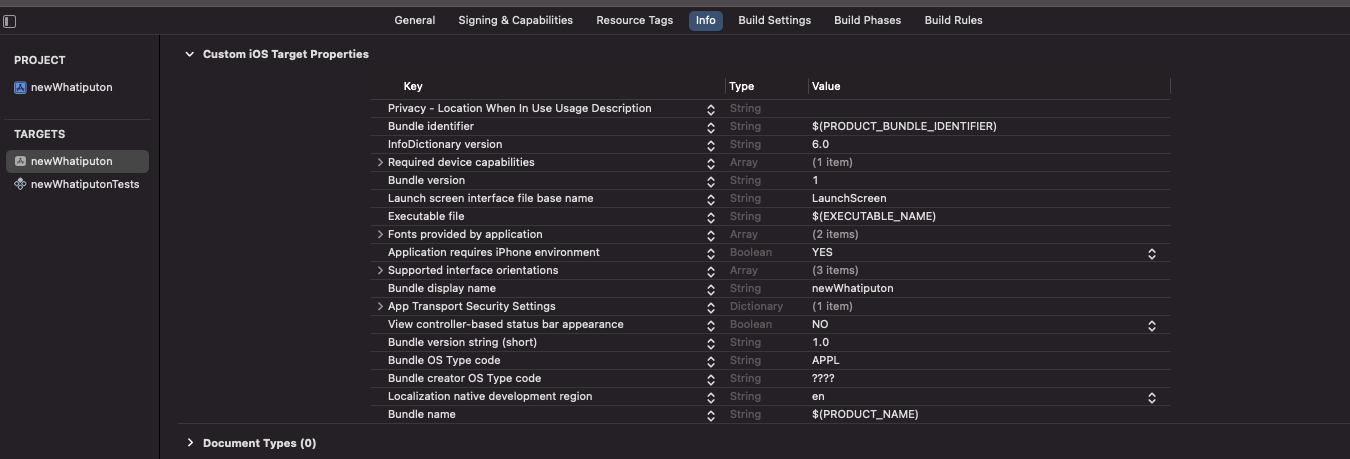Viewport: 1350px width, 459px height.
Task: Select the Build Phases tab
Action: point(867,20)
